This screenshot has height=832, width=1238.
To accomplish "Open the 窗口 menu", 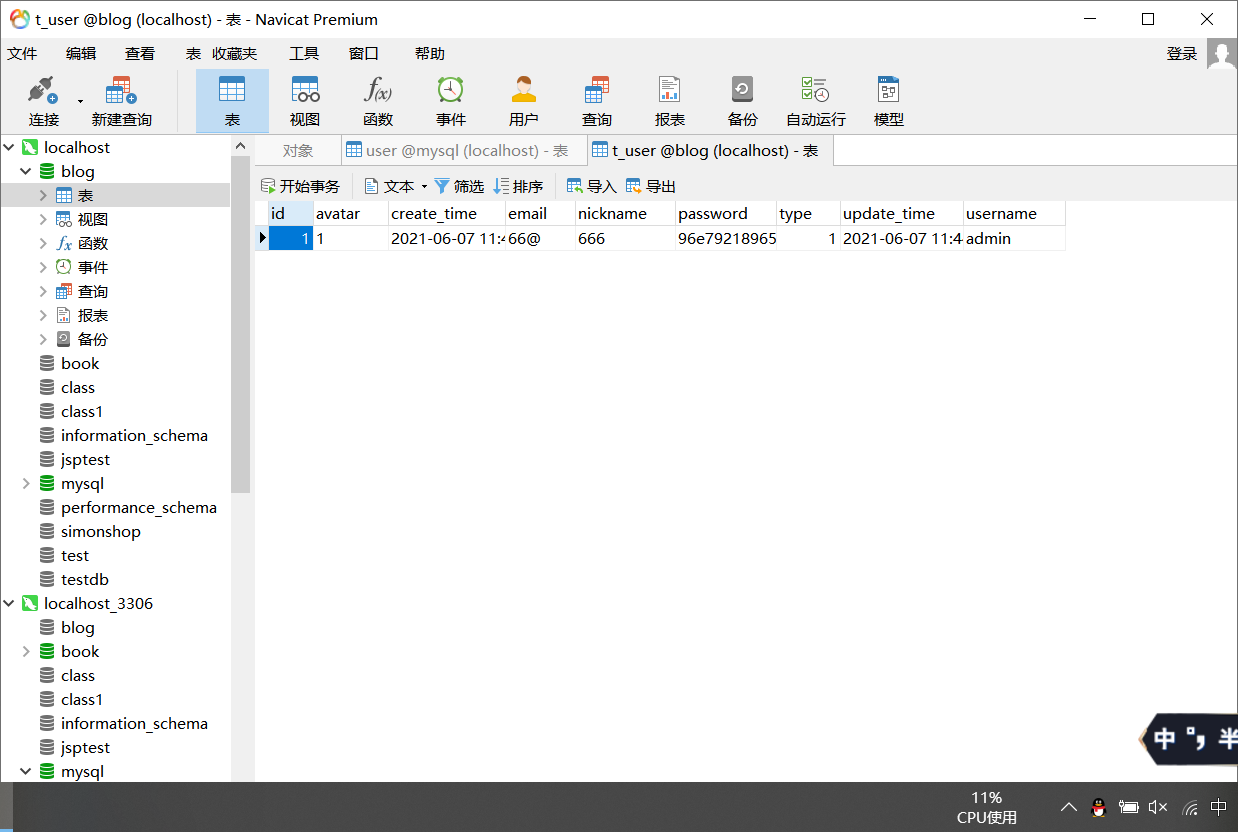I will click(x=364, y=54).
